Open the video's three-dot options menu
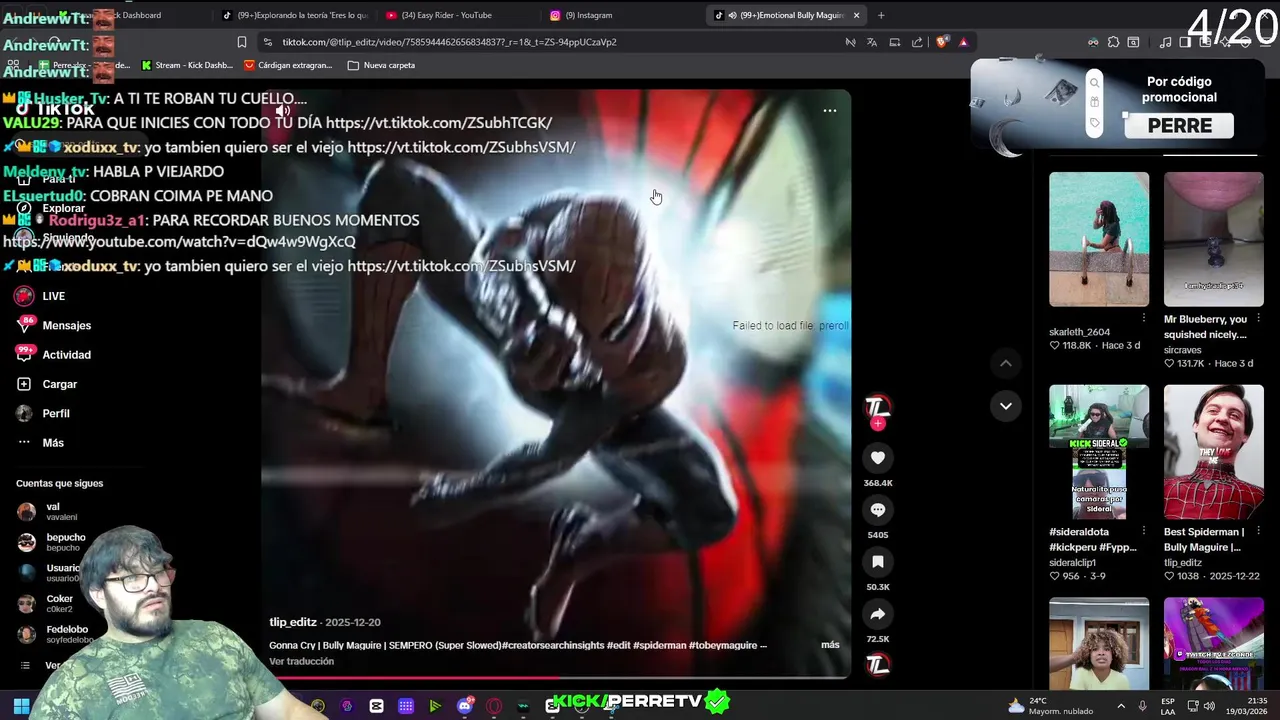The image size is (1280, 720). tap(829, 111)
